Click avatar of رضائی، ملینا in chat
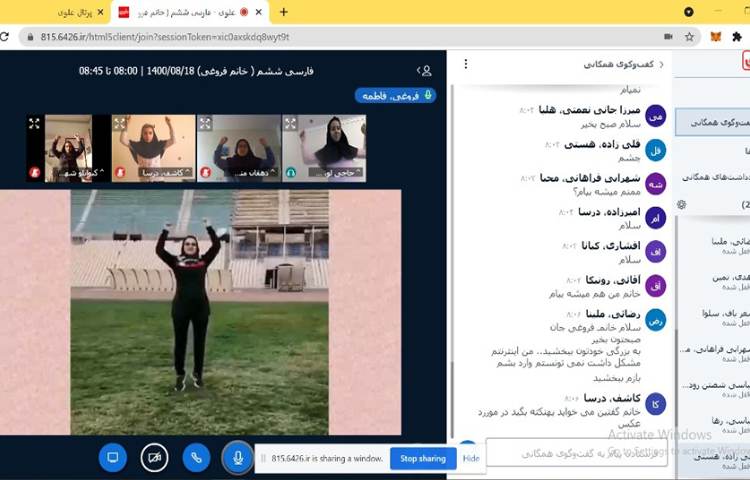This screenshot has height=480, width=750. coord(655,320)
